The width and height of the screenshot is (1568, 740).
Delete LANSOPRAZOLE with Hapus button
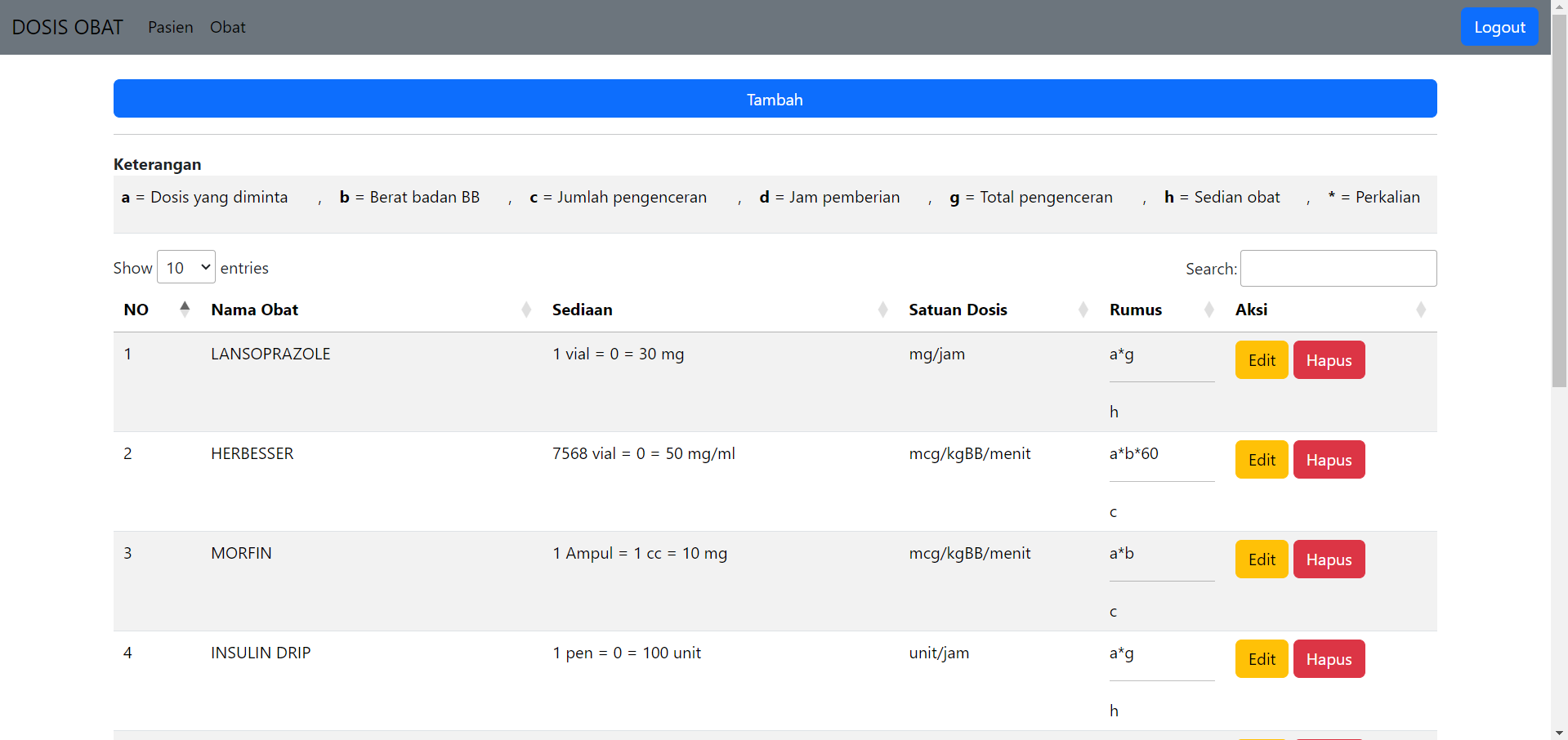1329,360
